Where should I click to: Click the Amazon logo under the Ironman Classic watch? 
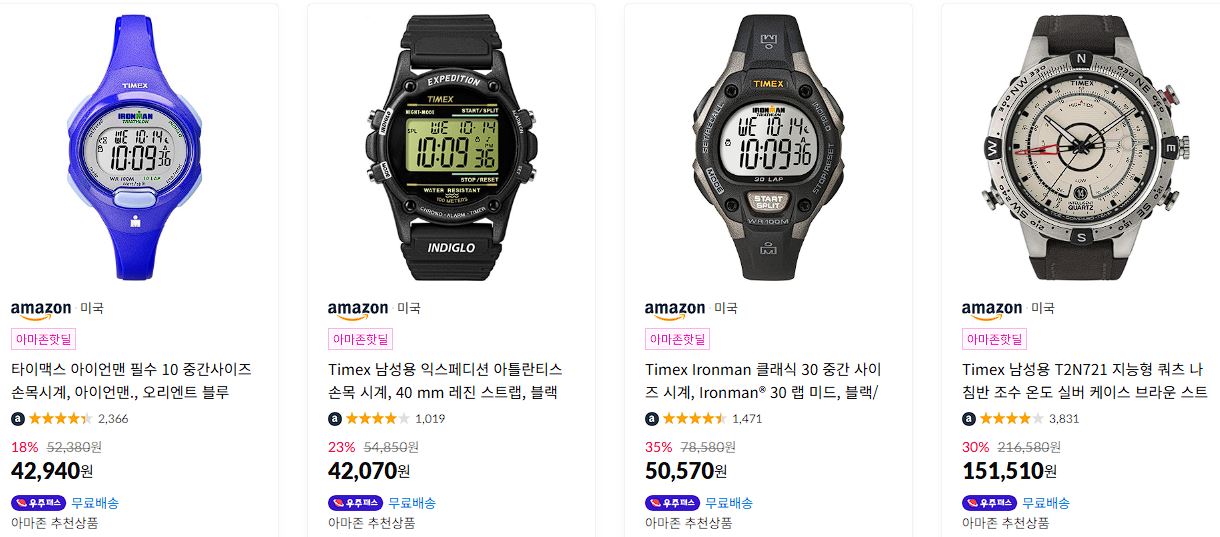click(x=675, y=309)
